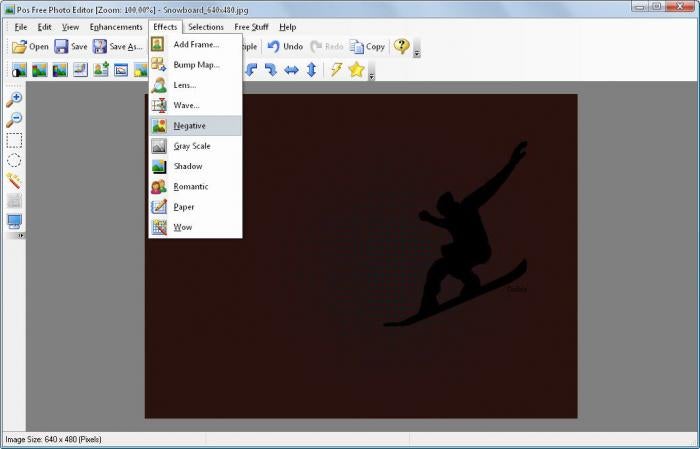Open help with the yellow question mark icon

click(x=401, y=46)
